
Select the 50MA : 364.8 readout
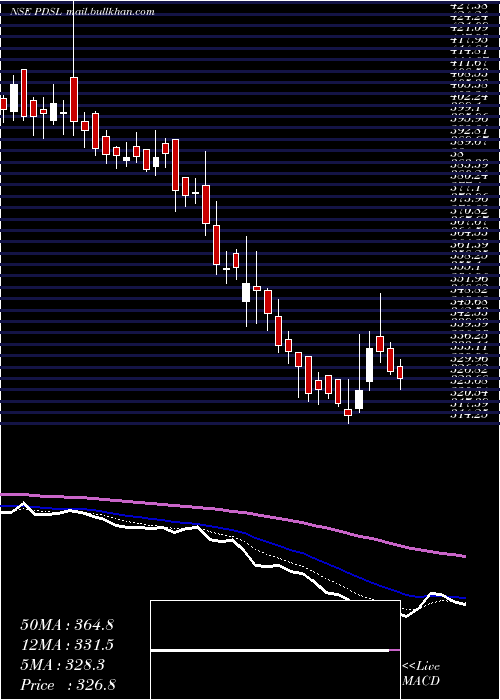tap(67, 625)
